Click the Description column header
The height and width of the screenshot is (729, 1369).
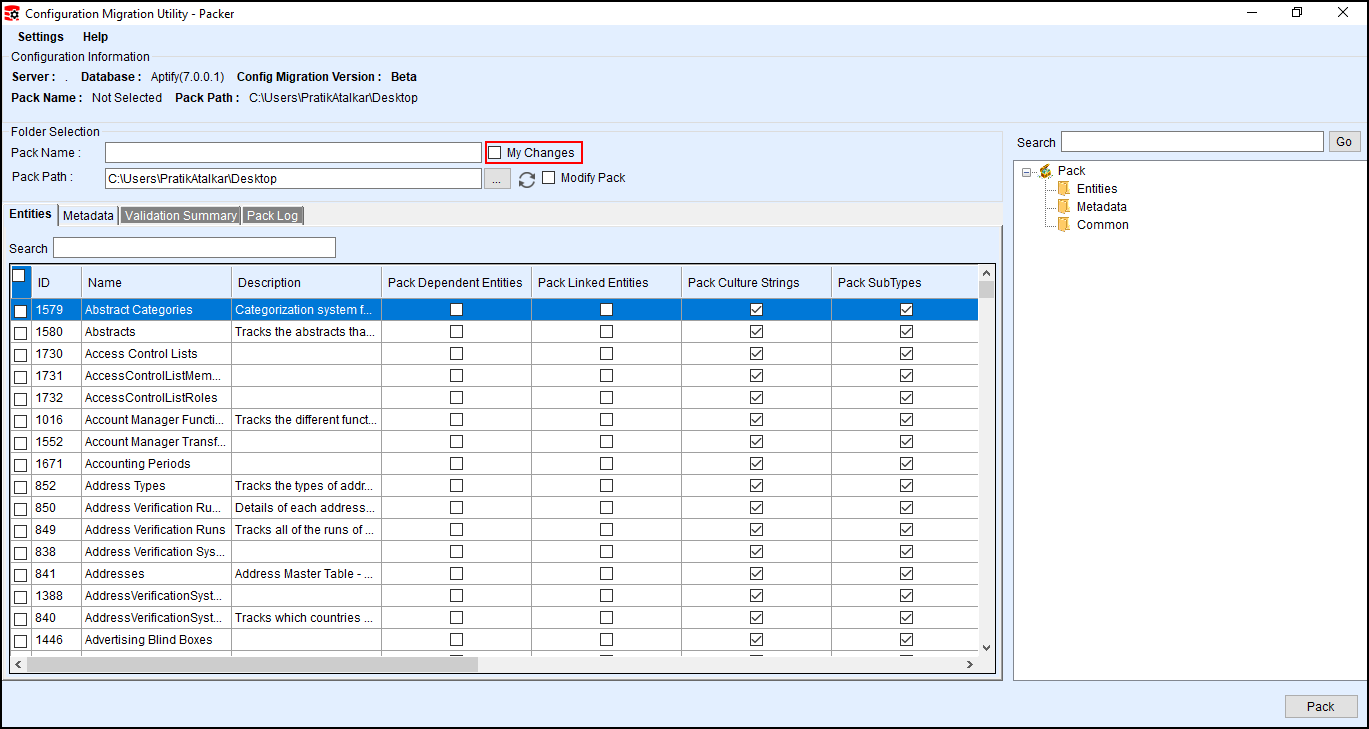click(x=306, y=283)
